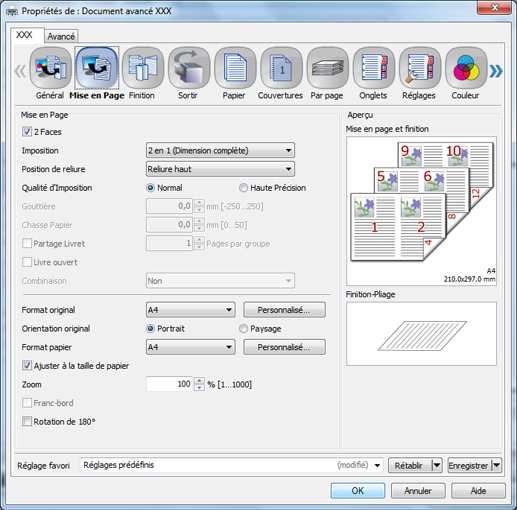Increase Zoom value with up arrow
This screenshot has height=510, width=517.
tap(199, 381)
